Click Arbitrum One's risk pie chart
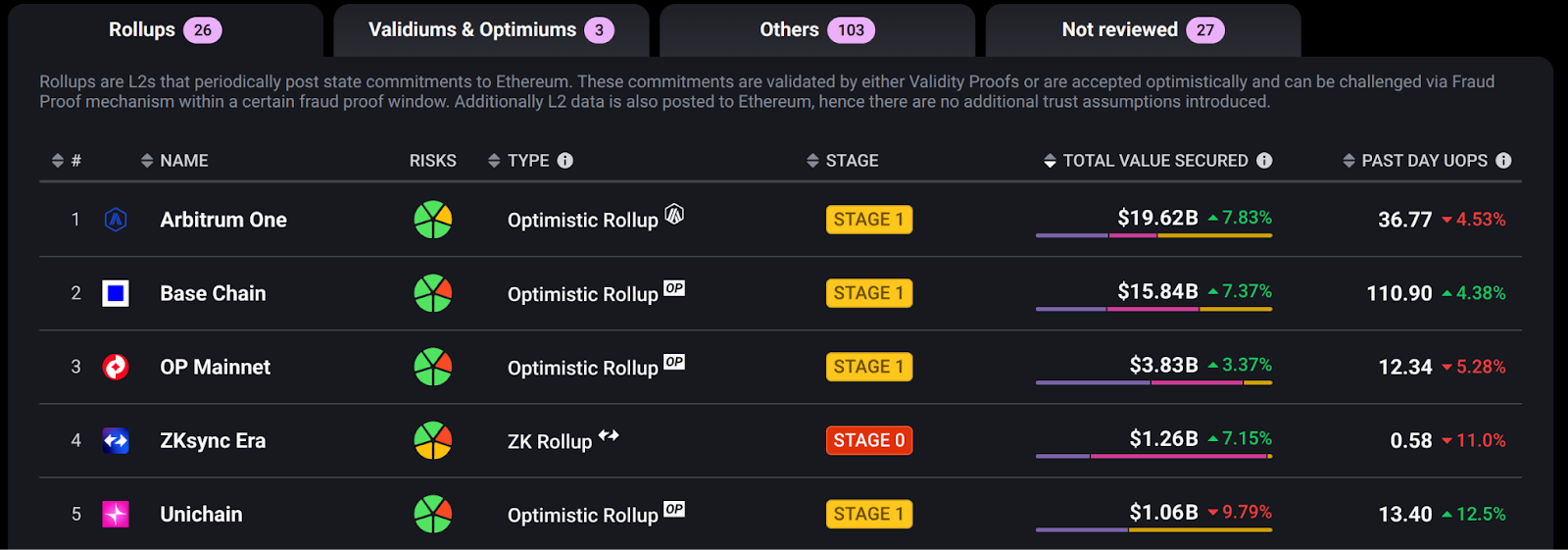Viewport: 1568px width, 550px height. tap(433, 220)
